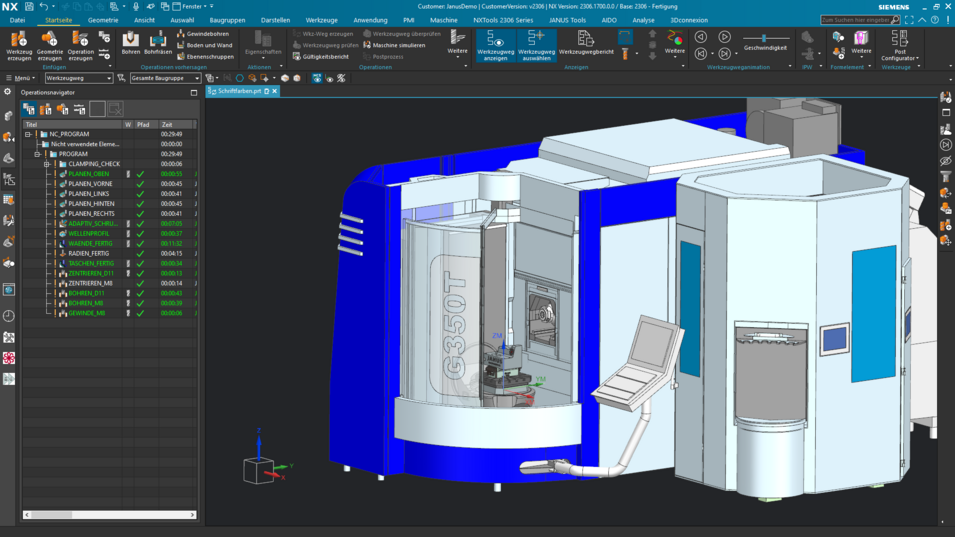Sort by the Zeit column header
This screenshot has height=537, width=955.
coord(176,124)
